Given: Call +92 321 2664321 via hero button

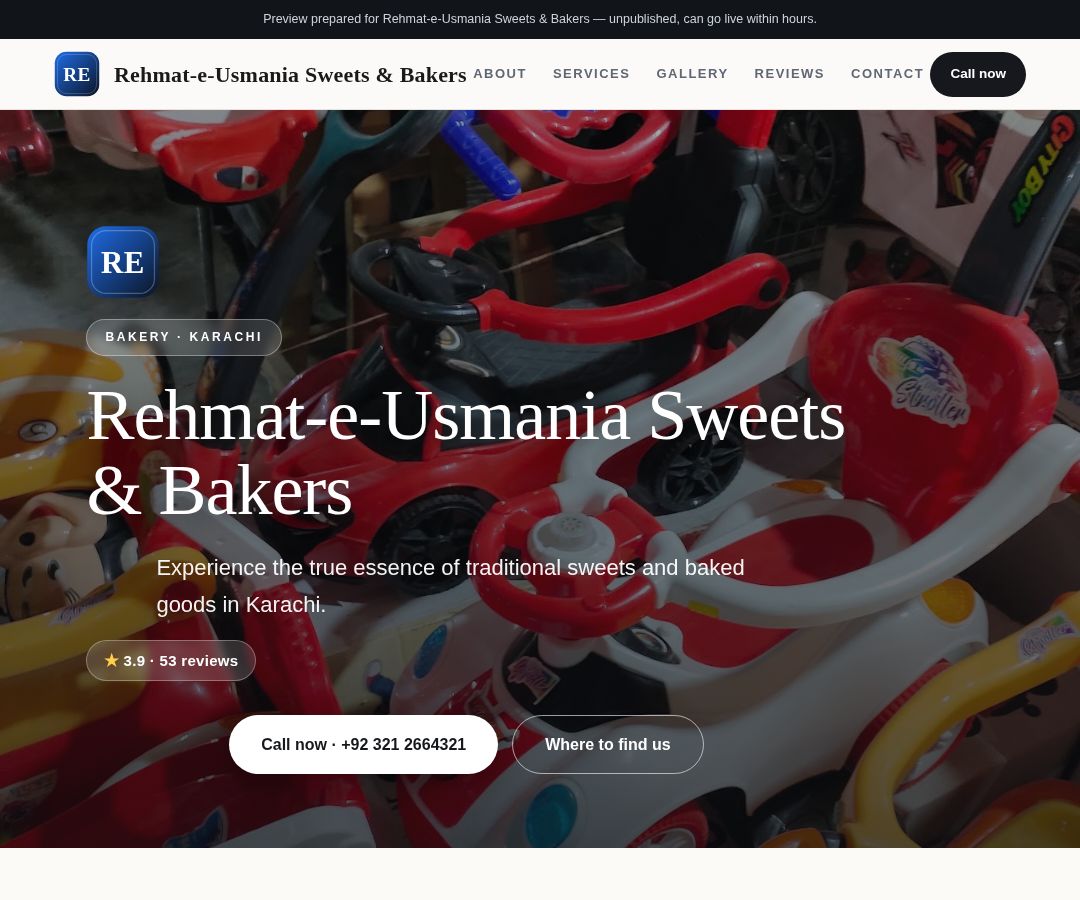Looking at the screenshot, I should tap(363, 744).
